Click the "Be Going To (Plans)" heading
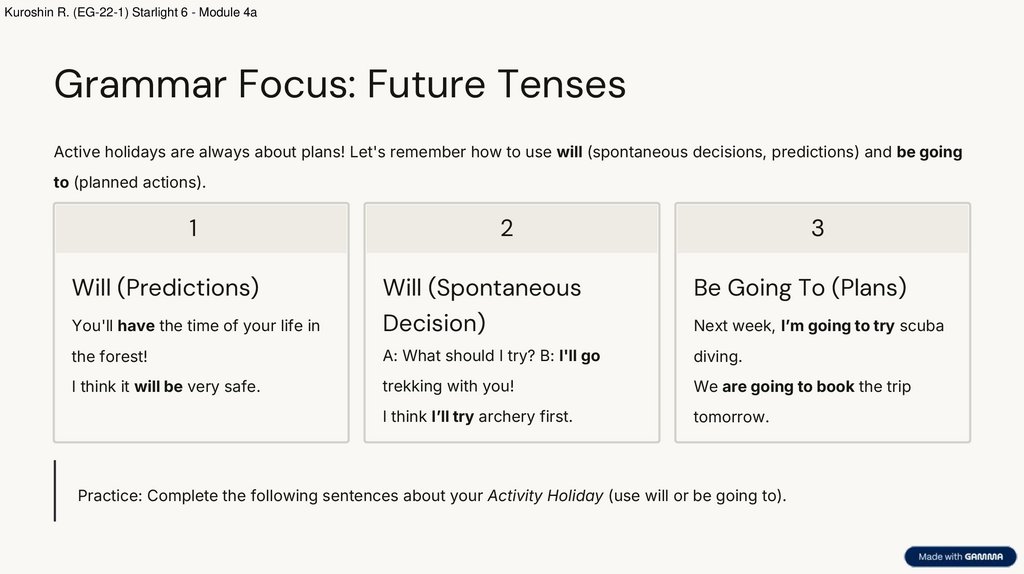This screenshot has width=1024, height=574. pos(800,288)
